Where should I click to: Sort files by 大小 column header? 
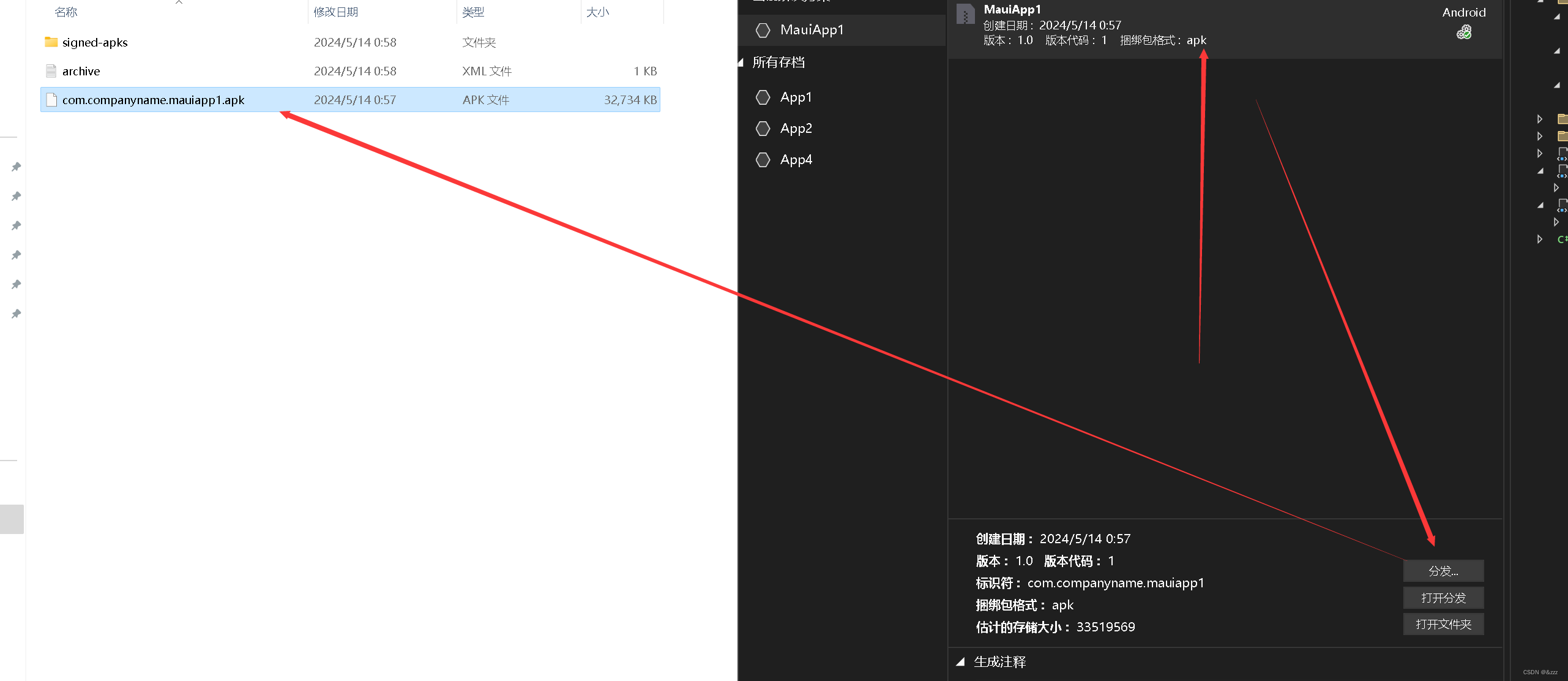coord(597,12)
